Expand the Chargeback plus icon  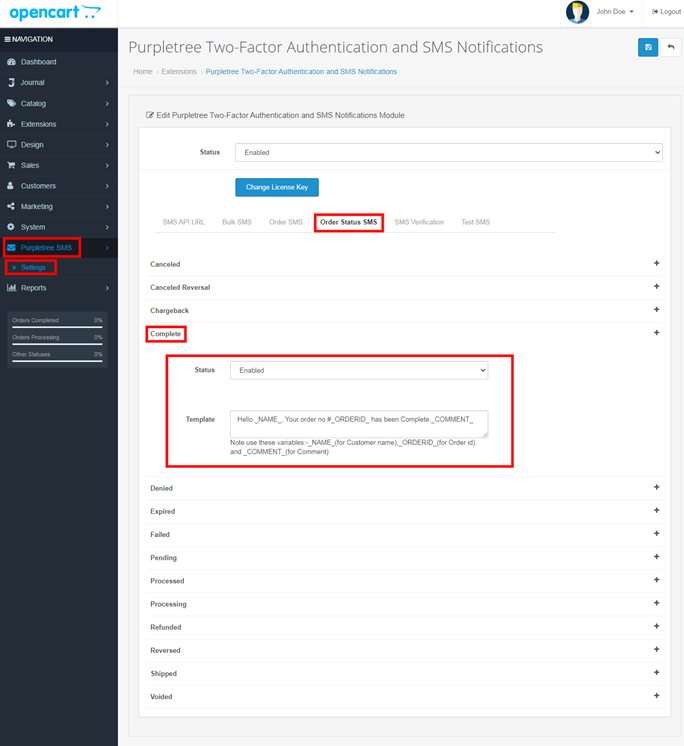coord(656,309)
